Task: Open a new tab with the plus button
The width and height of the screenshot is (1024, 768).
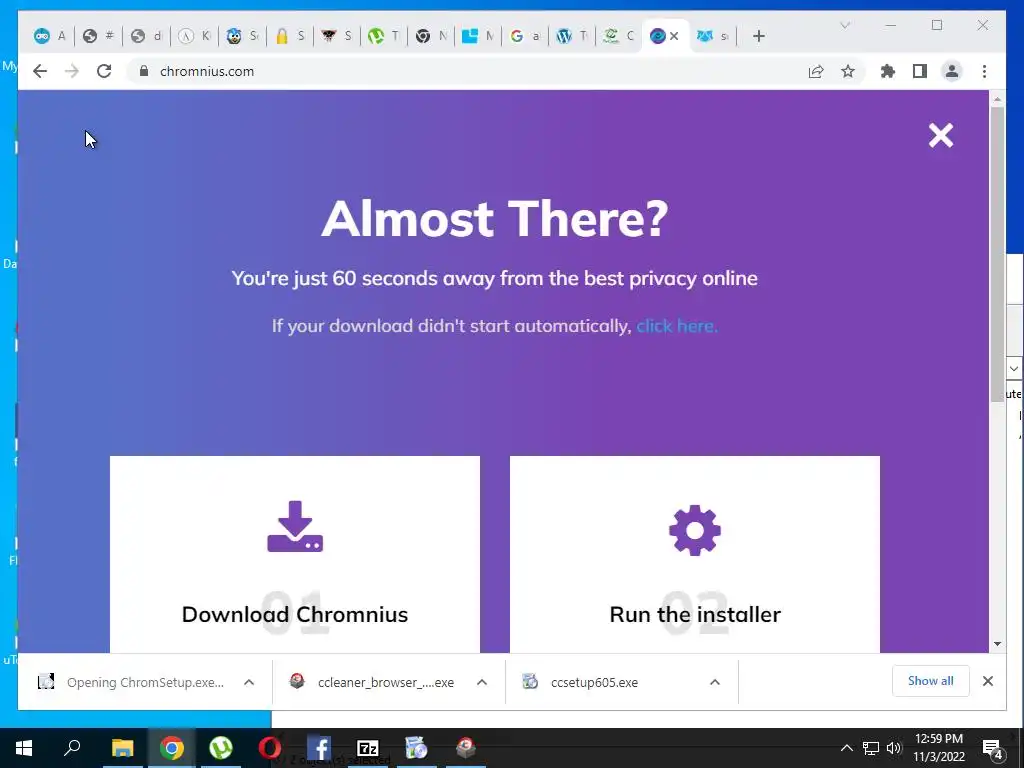Action: [758, 37]
